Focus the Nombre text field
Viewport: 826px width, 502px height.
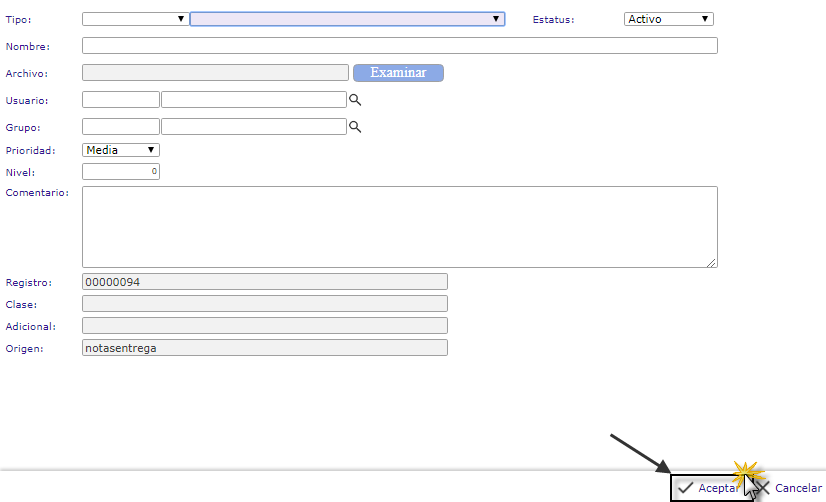tap(399, 45)
